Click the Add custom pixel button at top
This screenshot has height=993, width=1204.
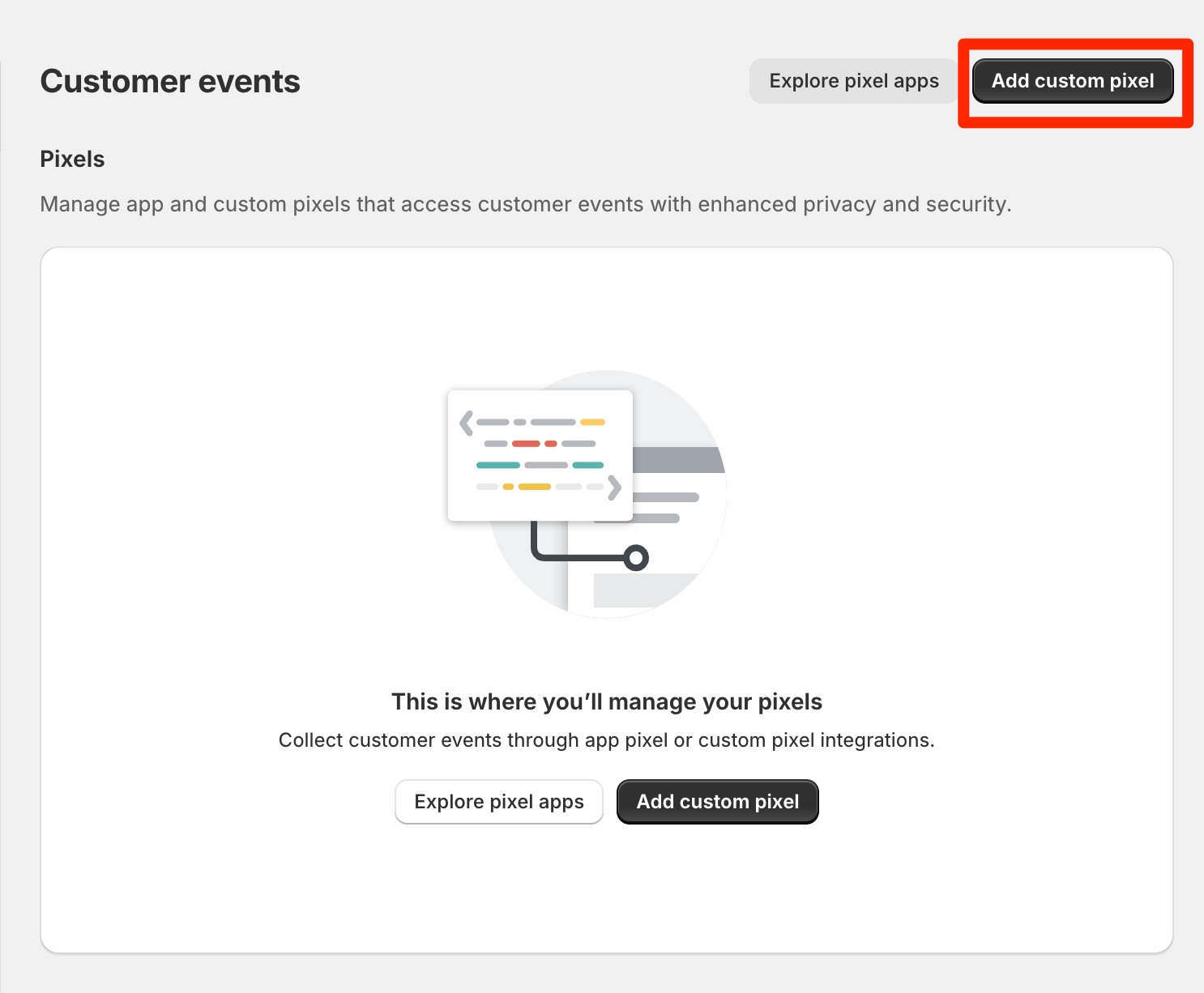(x=1073, y=81)
